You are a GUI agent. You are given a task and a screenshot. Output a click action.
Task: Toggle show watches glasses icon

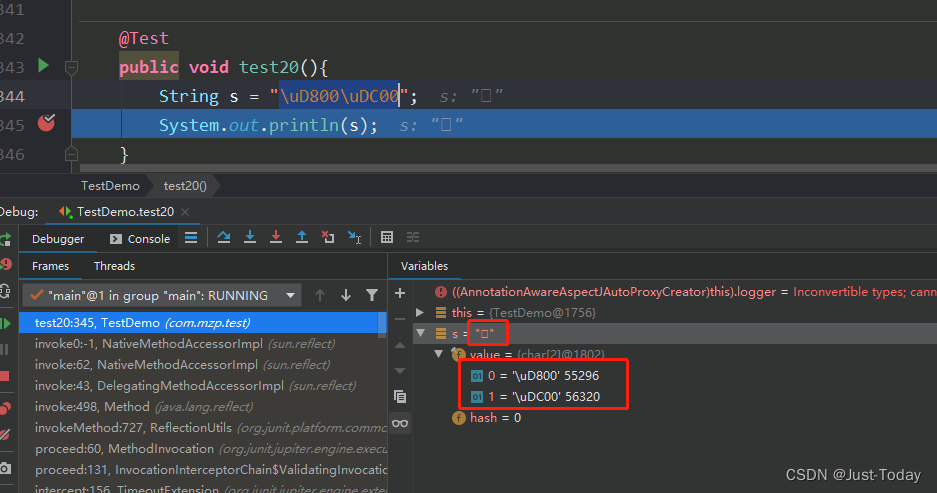coord(400,423)
